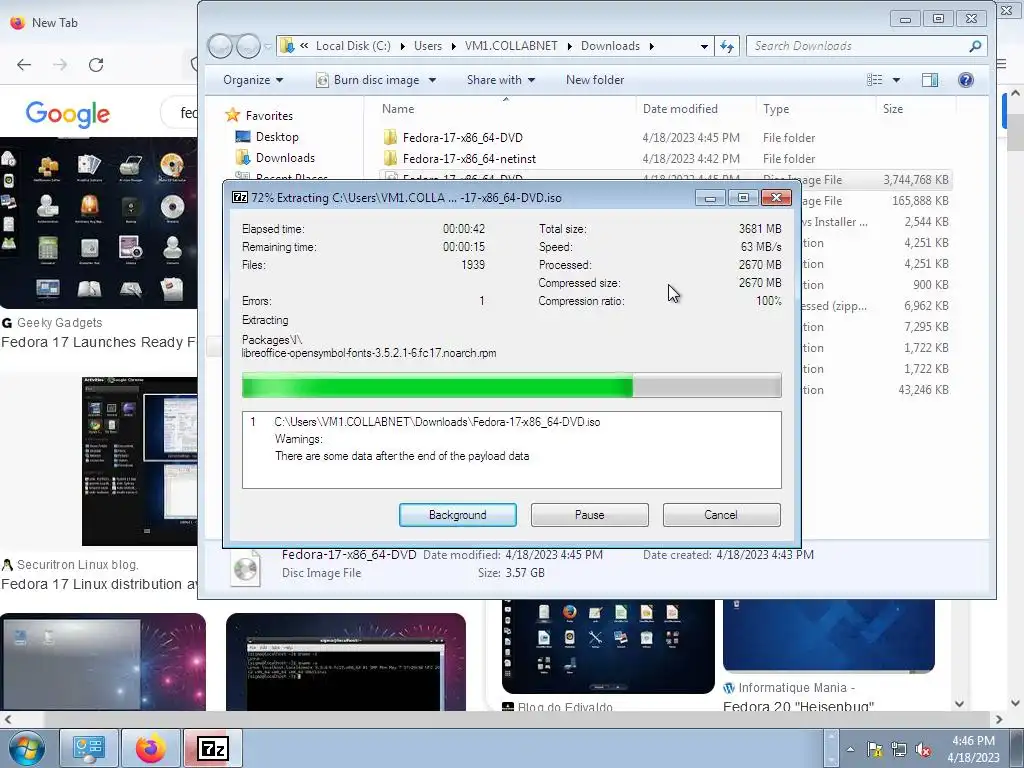Click the Fedora-17-x86_64-DVD folder icon
This screenshot has width=1024, height=768.
[390, 137]
